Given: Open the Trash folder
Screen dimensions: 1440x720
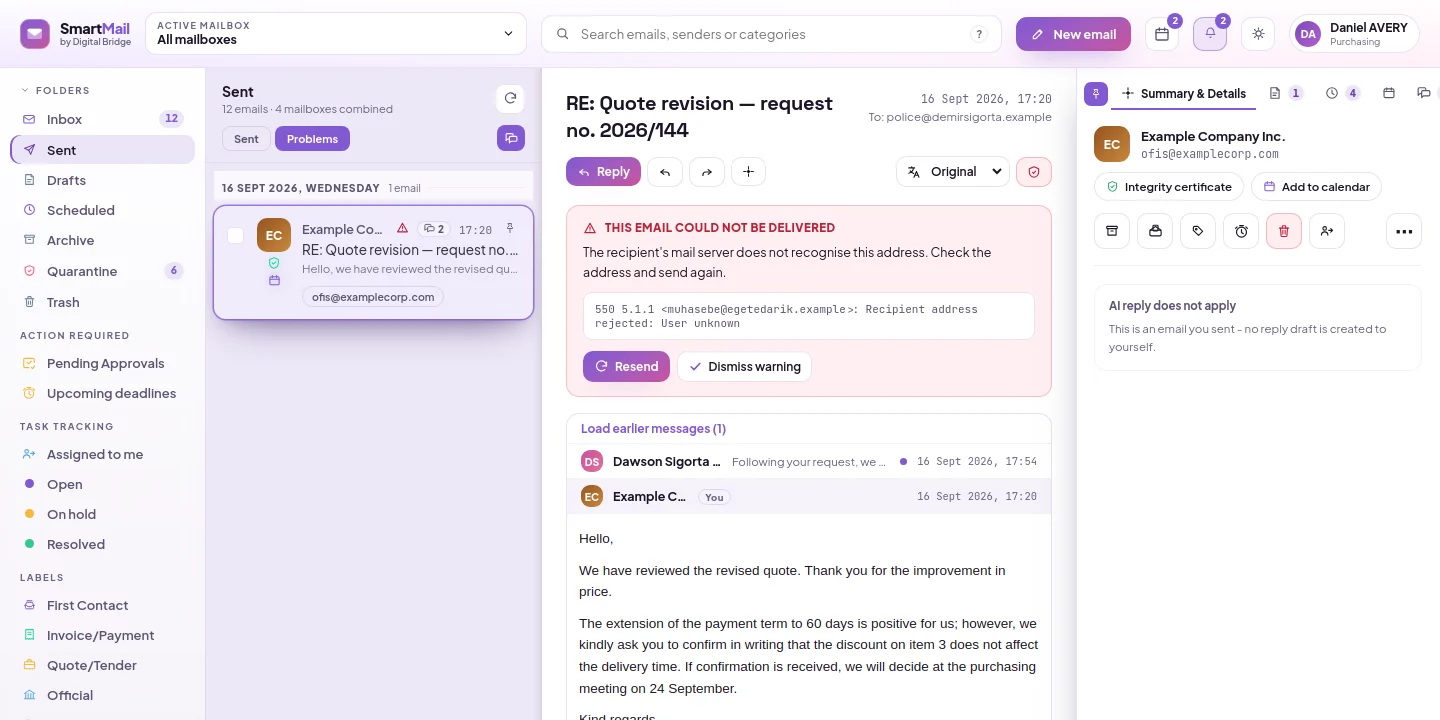Looking at the screenshot, I should click(102, 302).
